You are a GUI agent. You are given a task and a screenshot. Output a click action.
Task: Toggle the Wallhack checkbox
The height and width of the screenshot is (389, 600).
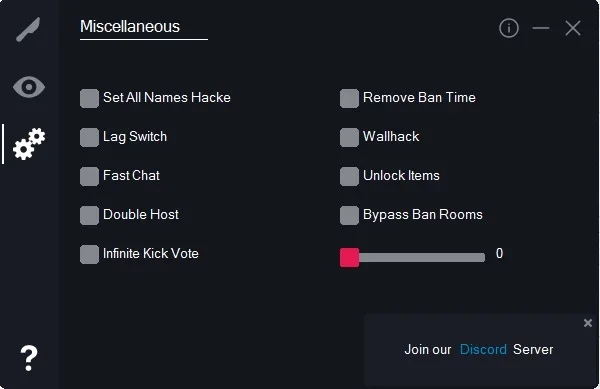pos(349,137)
